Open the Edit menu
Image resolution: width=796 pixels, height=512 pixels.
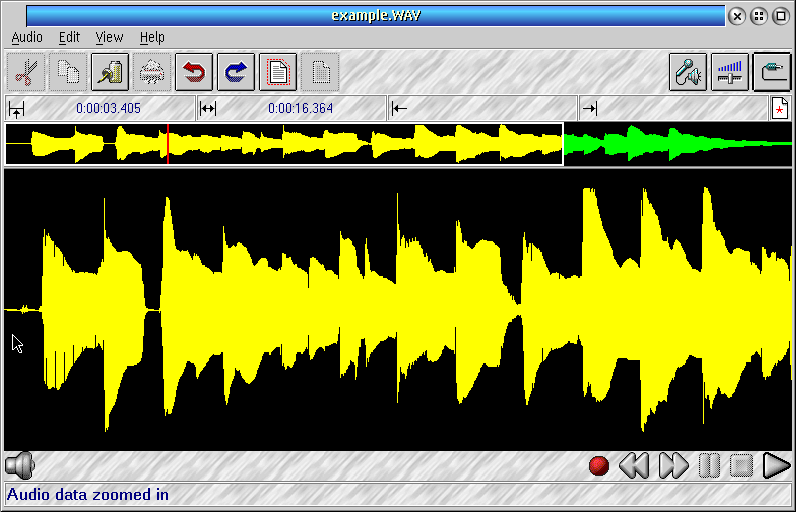point(69,37)
